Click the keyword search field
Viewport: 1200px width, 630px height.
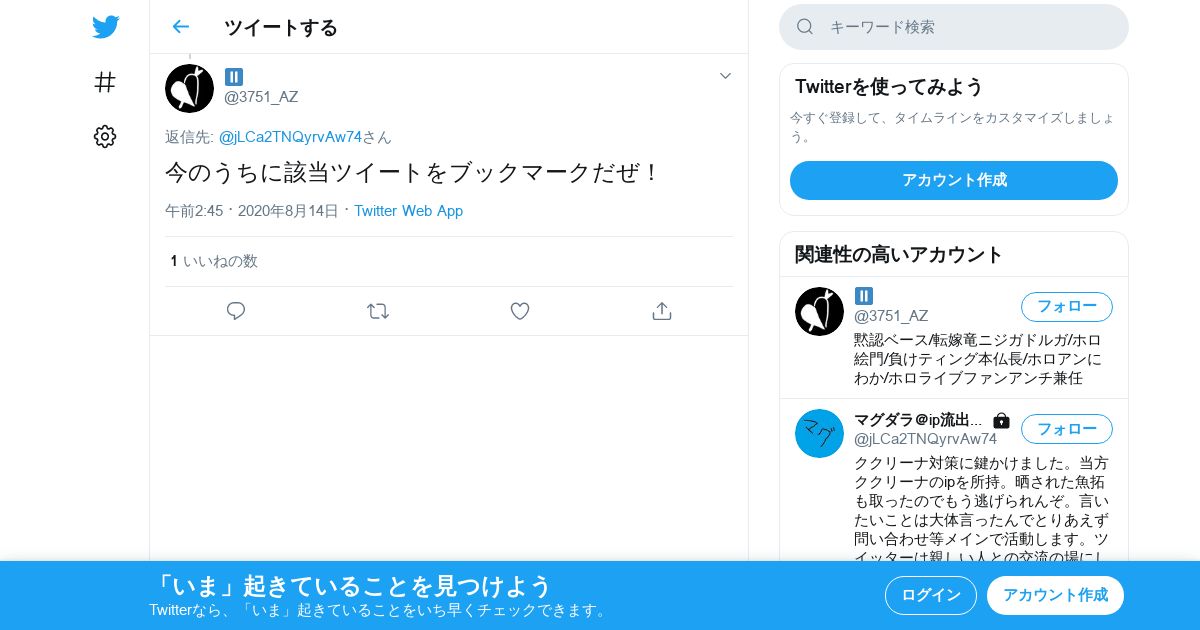point(954,27)
